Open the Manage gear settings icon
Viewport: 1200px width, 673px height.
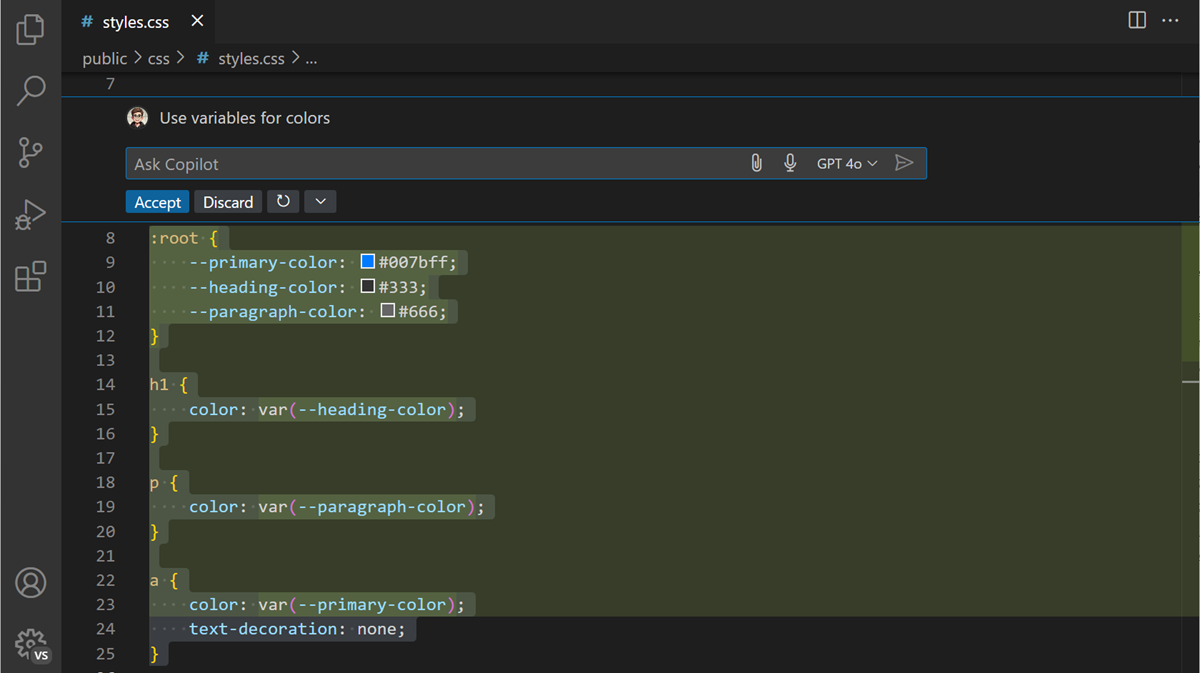pos(31,643)
